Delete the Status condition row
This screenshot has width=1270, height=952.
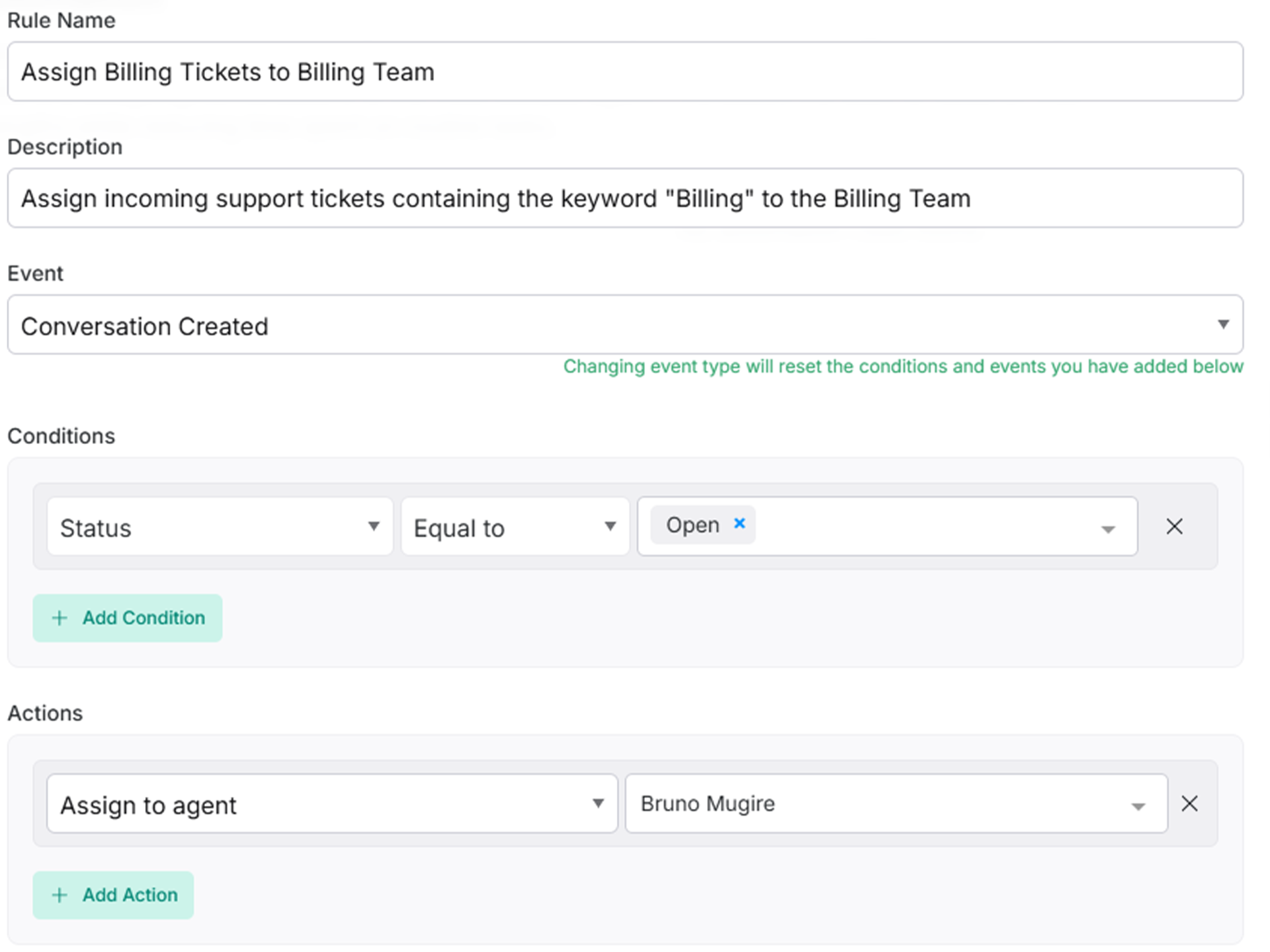1174,526
